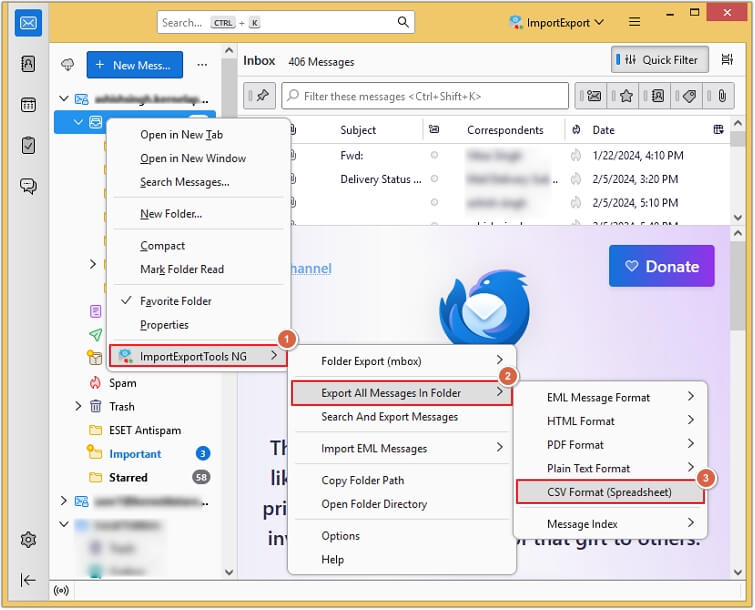Toggle Keep filters applied pin button
Screen dimensions: 755x610
tap(260, 96)
